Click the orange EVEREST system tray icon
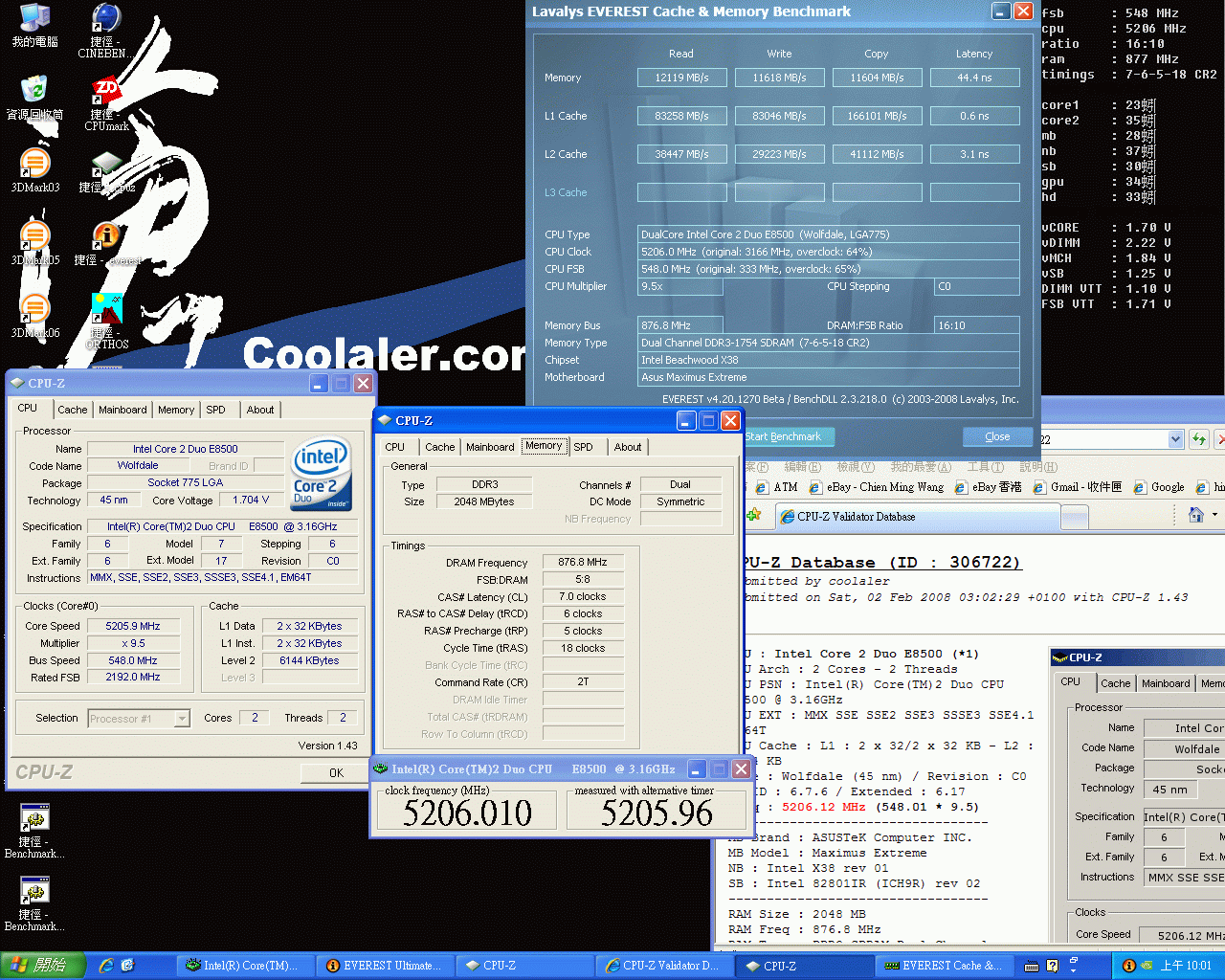The image size is (1225, 980). 1128,966
